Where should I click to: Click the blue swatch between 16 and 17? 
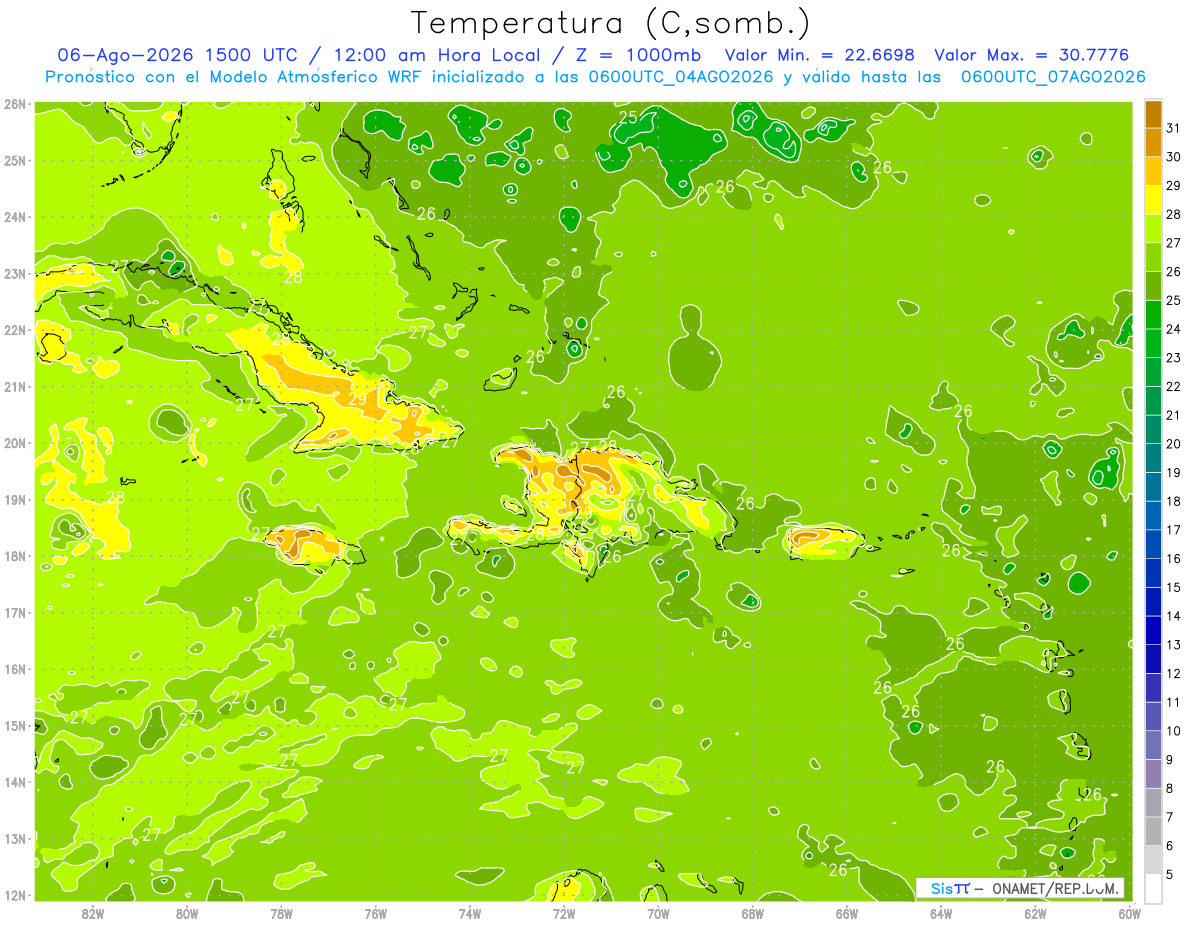(1153, 544)
